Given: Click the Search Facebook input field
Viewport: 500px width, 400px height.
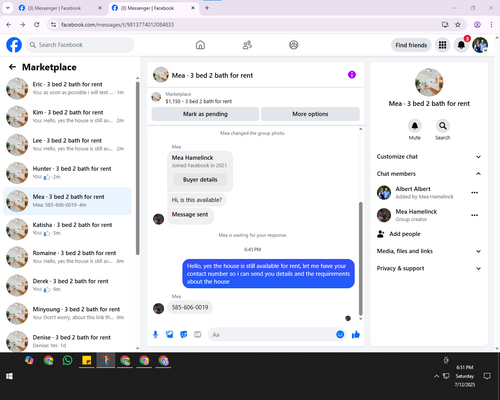Looking at the screenshot, I should coord(80,45).
